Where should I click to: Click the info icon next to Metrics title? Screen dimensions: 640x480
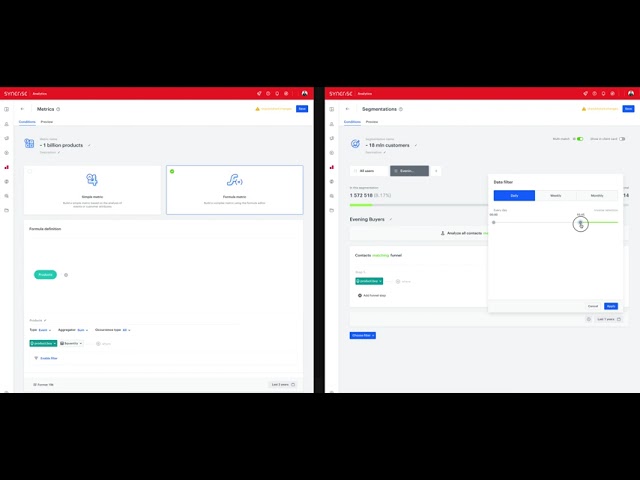(x=58, y=109)
